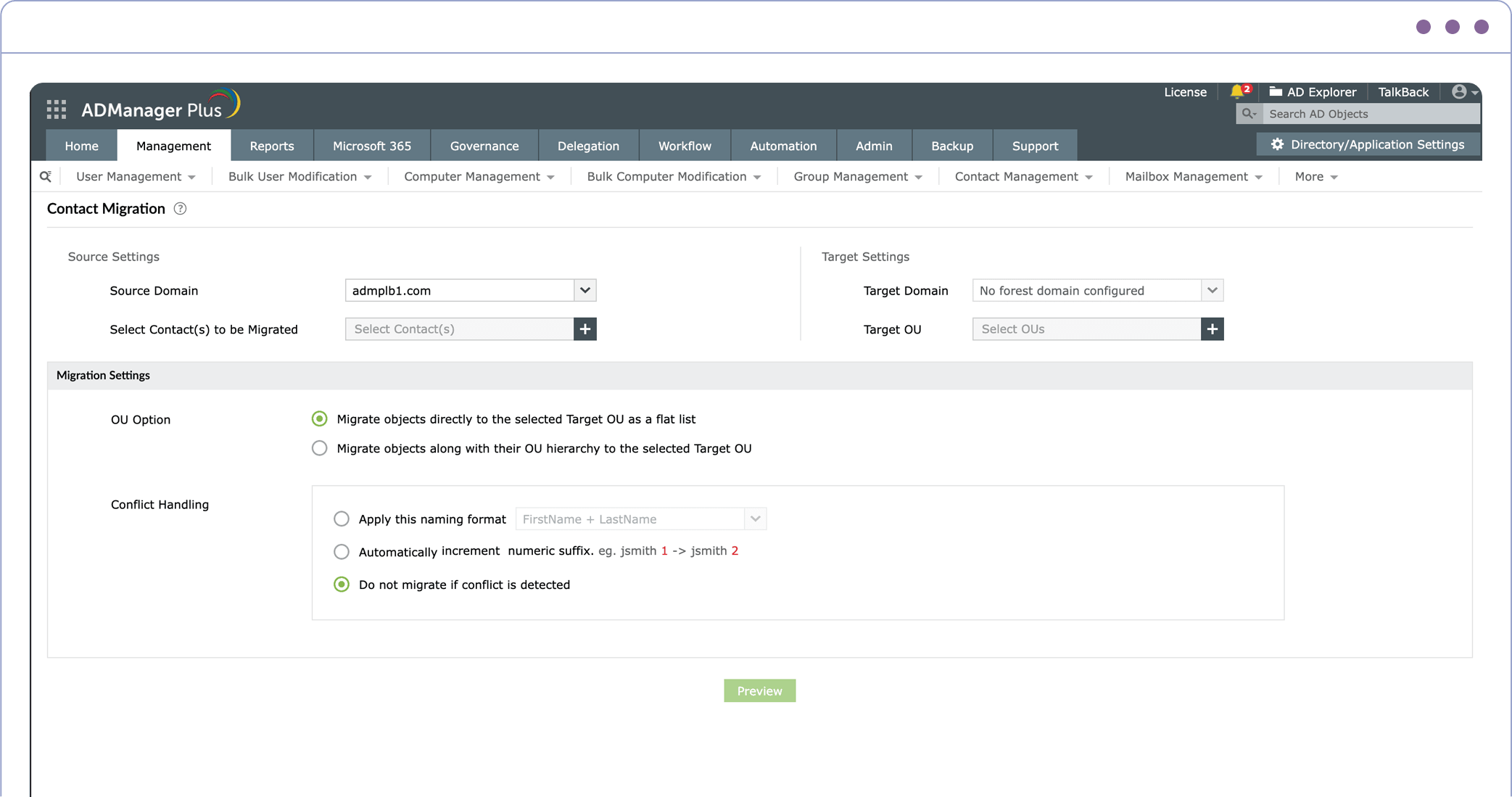1512x797 pixels.
Task: Open Directory/Application Settings gear
Action: pos(1278,144)
